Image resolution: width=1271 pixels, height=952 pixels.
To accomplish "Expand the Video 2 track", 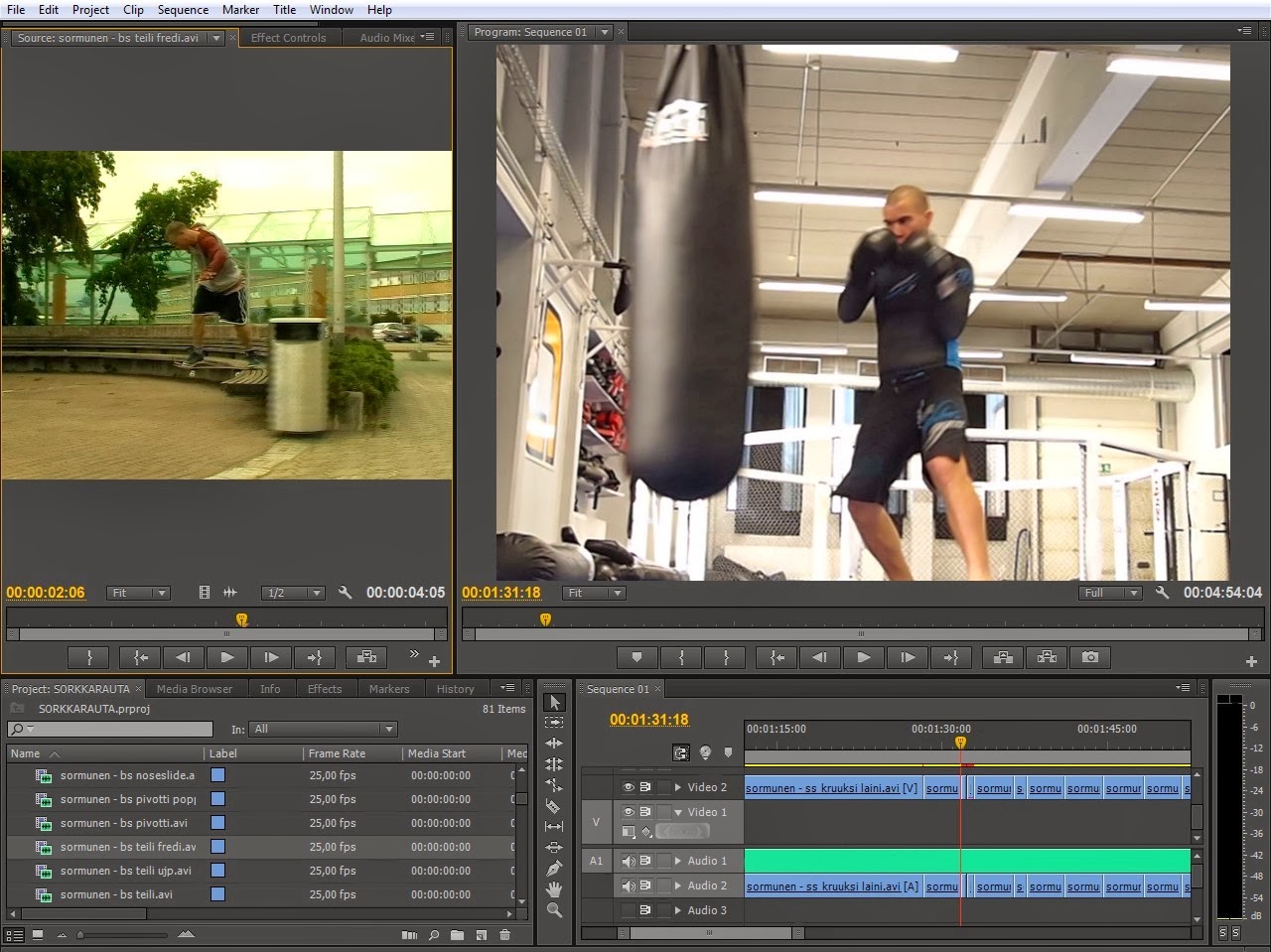I will click(678, 787).
